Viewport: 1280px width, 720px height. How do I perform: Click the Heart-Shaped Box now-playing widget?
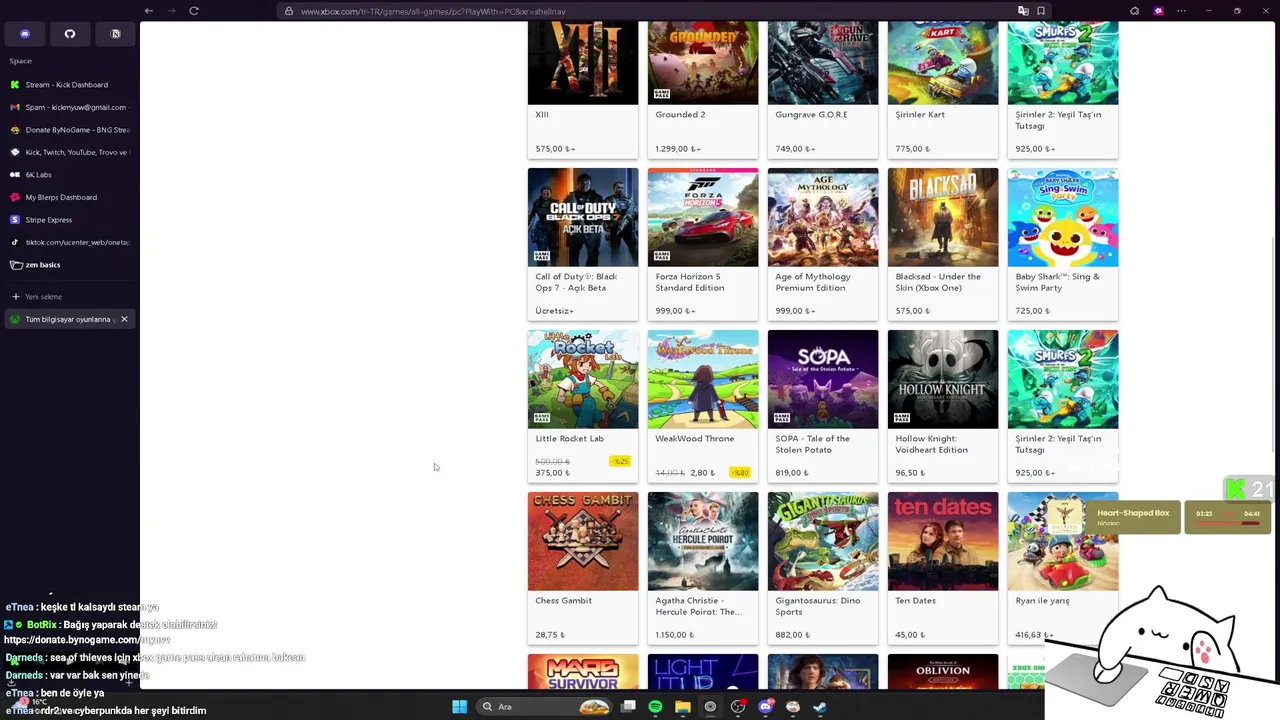coord(1112,517)
